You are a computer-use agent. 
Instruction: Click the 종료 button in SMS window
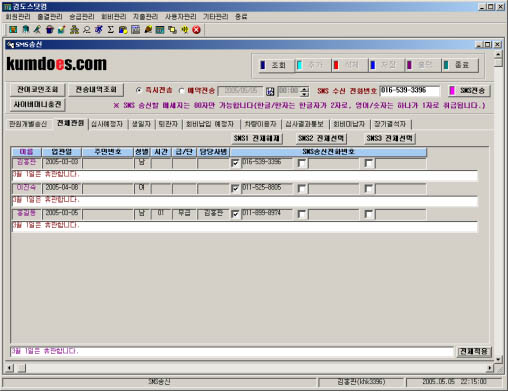(460, 65)
